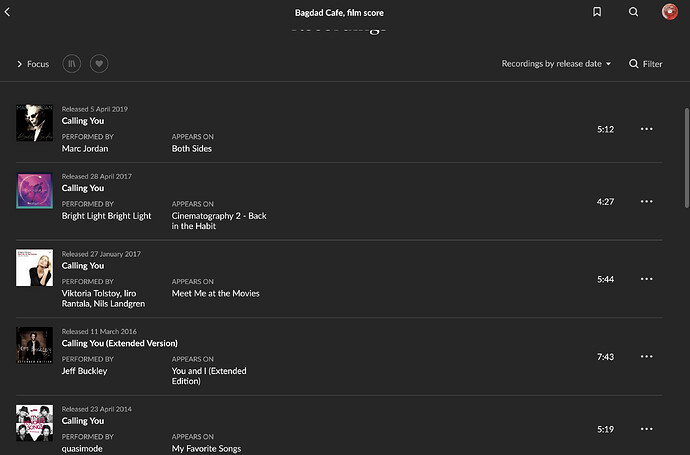The image size is (690, 455).
Task: Open more options for quasimode recording
Action: tap(646, 429)
